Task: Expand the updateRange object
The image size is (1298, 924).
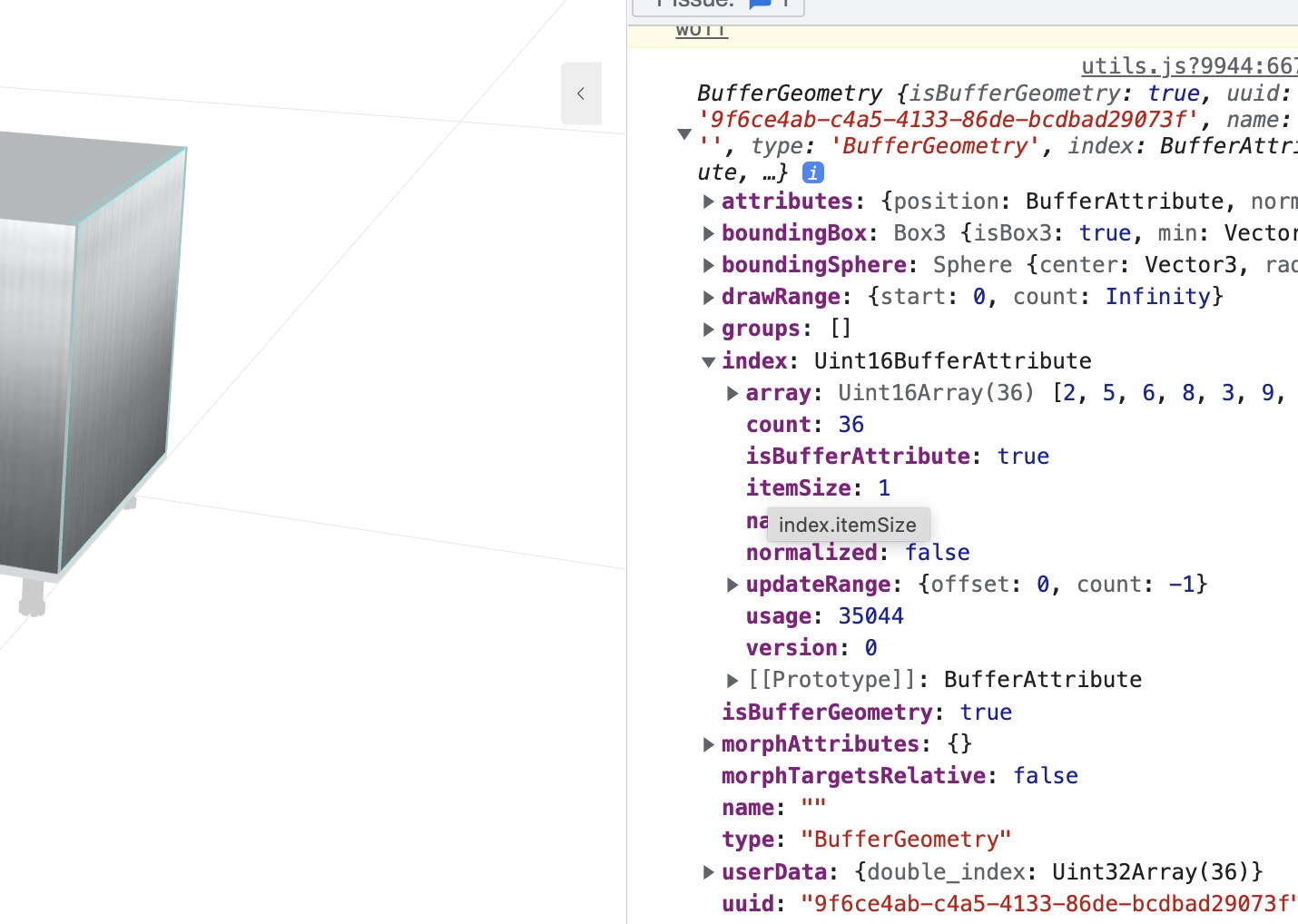Action: tap(733, 585)
